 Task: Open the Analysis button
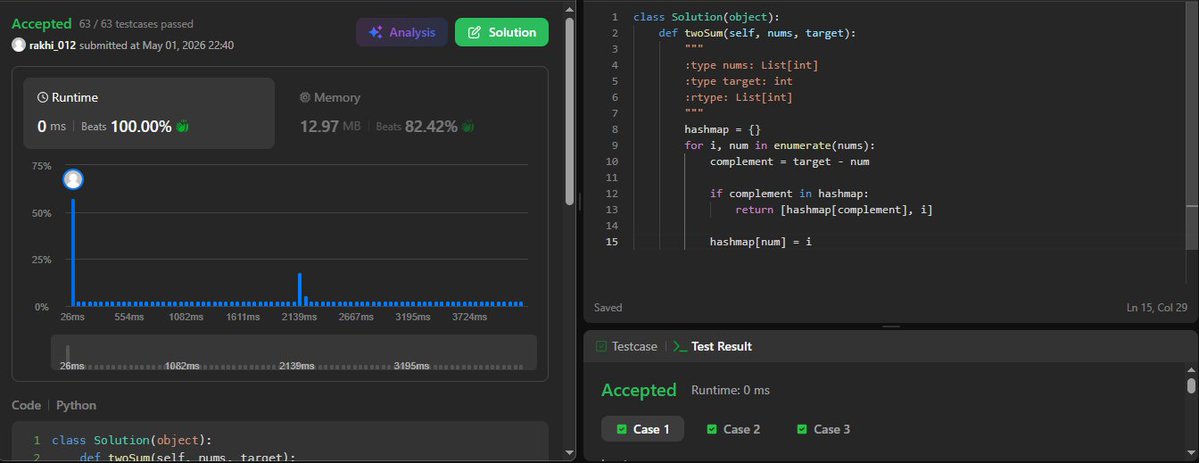(x=401, y=32)
